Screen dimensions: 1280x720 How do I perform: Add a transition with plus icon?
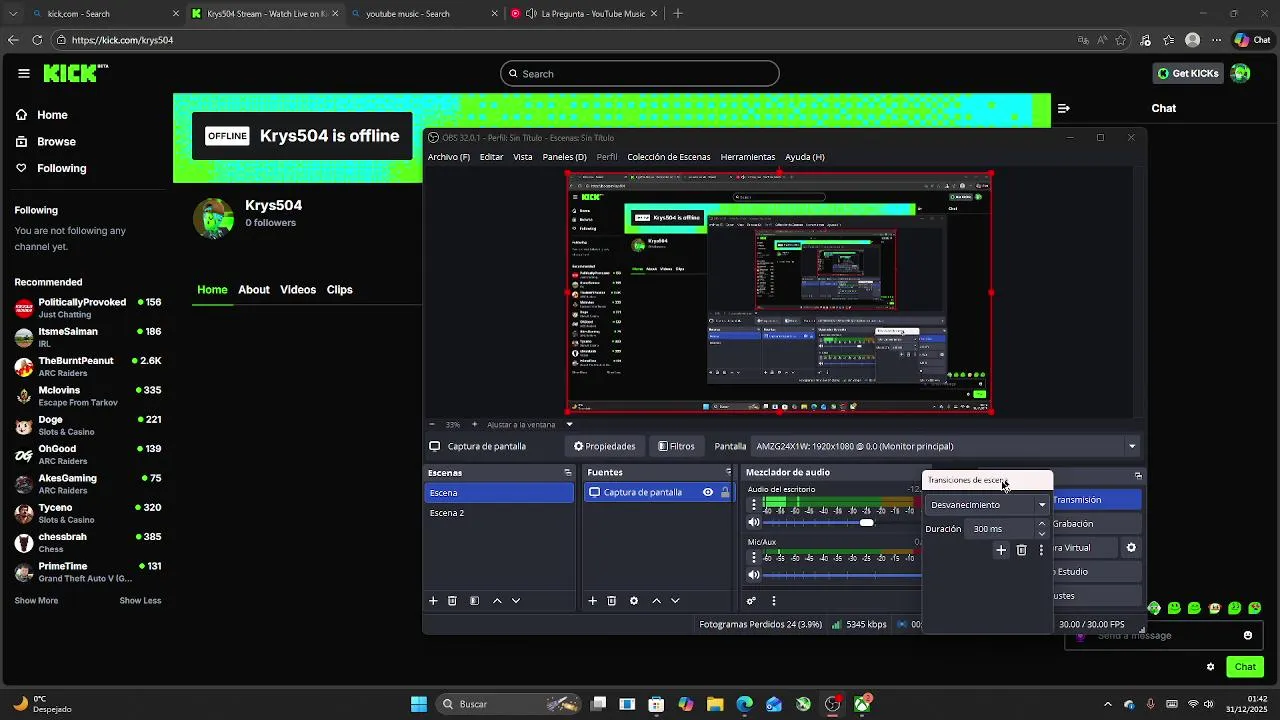pyautogui.click(x=1001, y=550)
